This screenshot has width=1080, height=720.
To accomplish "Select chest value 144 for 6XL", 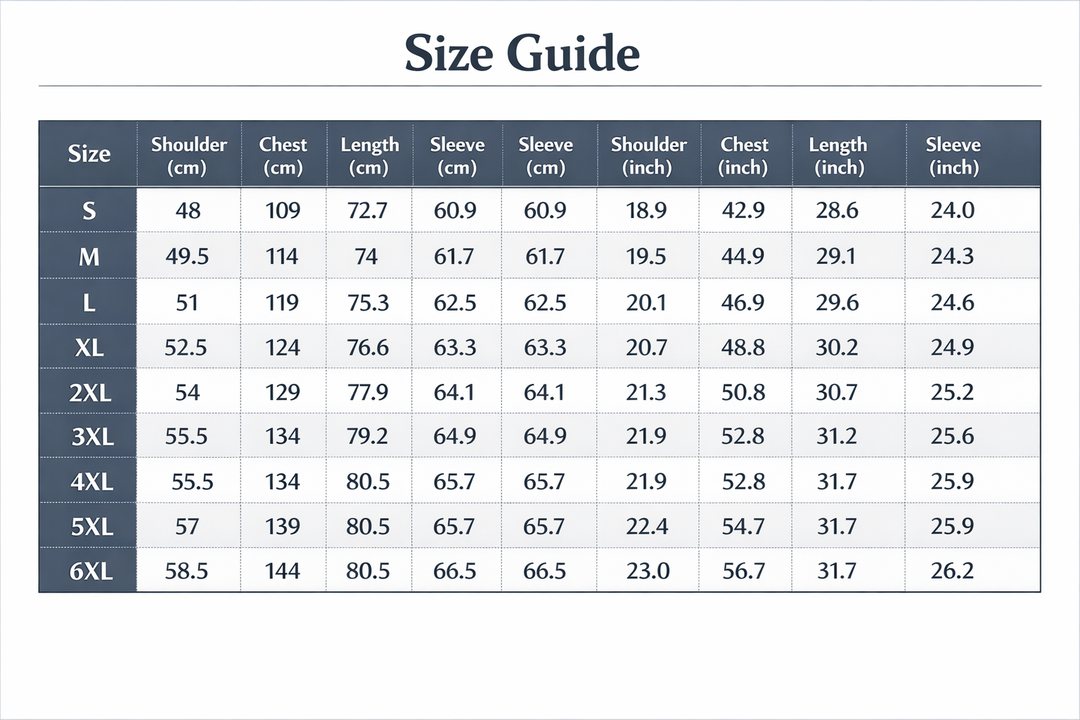I will [x=282, y=572].
